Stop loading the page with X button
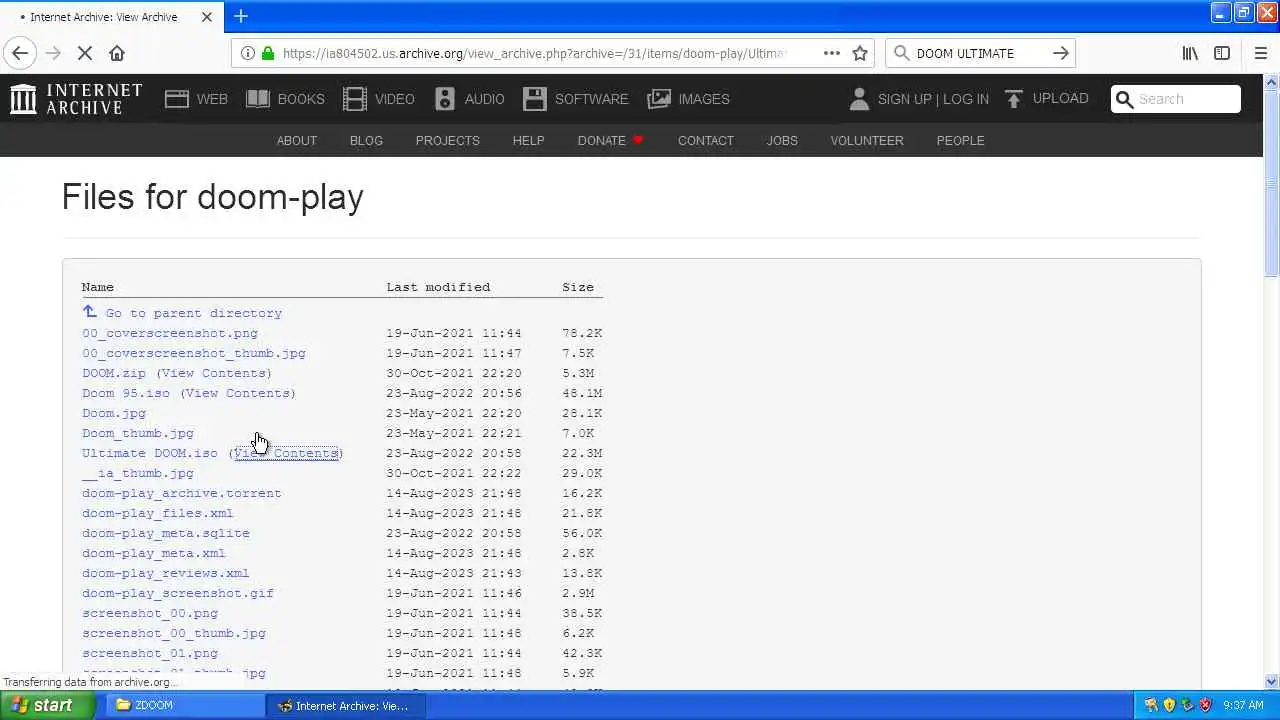The height and width of the screenshot is (720, 1280). point(85,53)
